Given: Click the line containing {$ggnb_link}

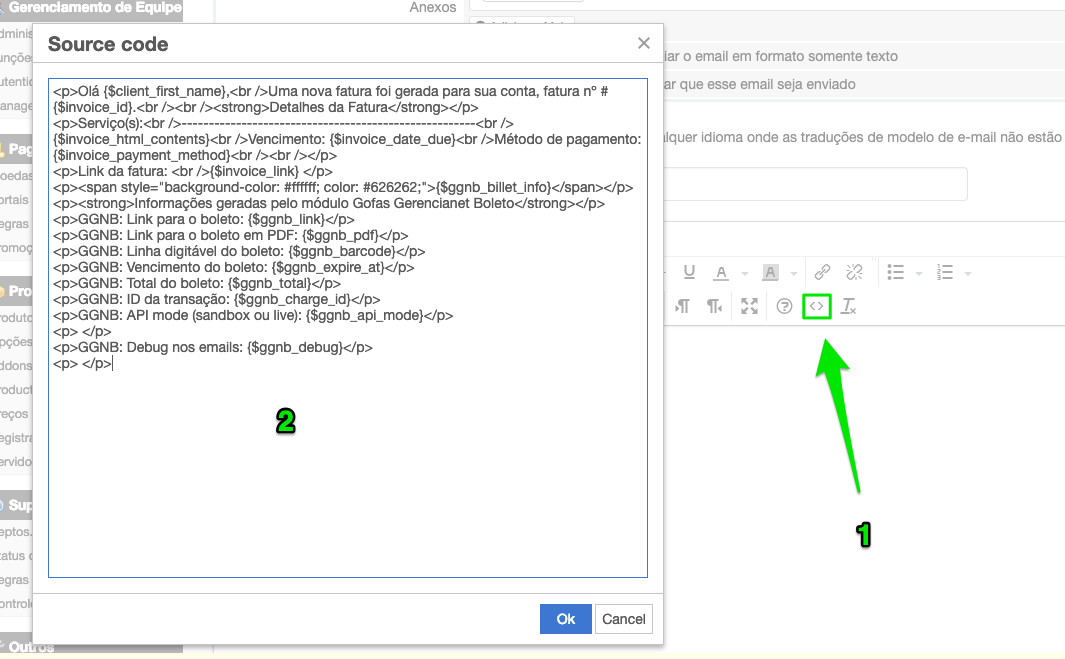Looking at the screenshot, I should (x=204, y=219).
